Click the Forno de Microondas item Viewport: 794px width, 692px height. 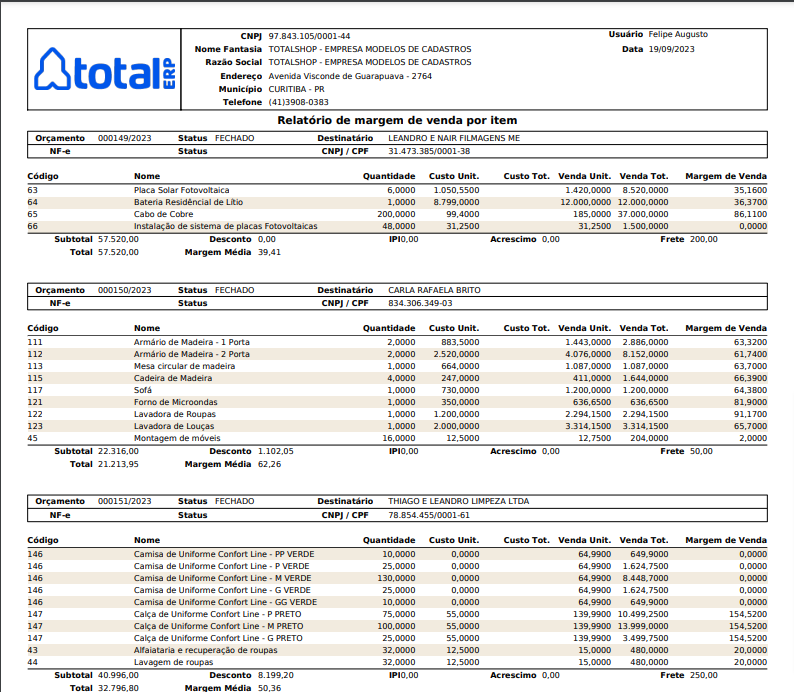175,402
